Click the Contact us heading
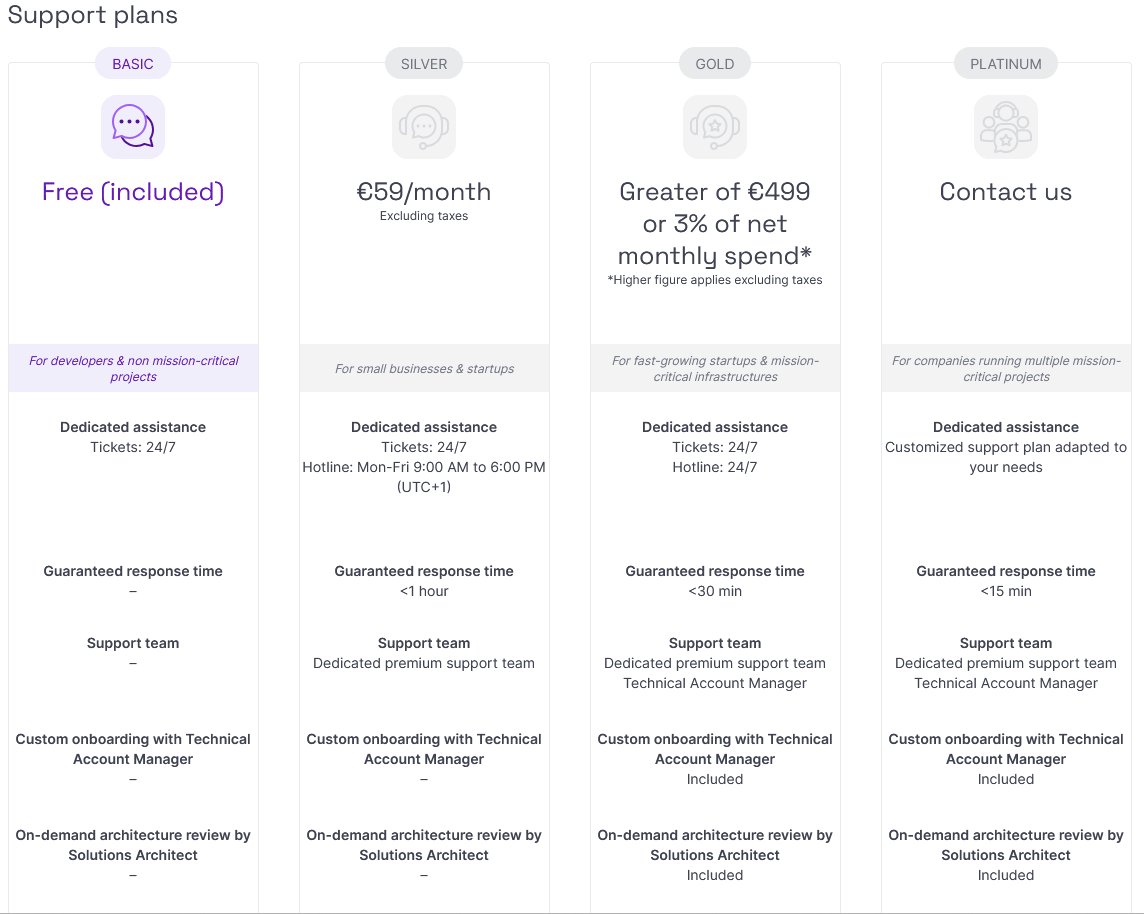Screen dimensions: 1144x914 (x=1005, y=192)
